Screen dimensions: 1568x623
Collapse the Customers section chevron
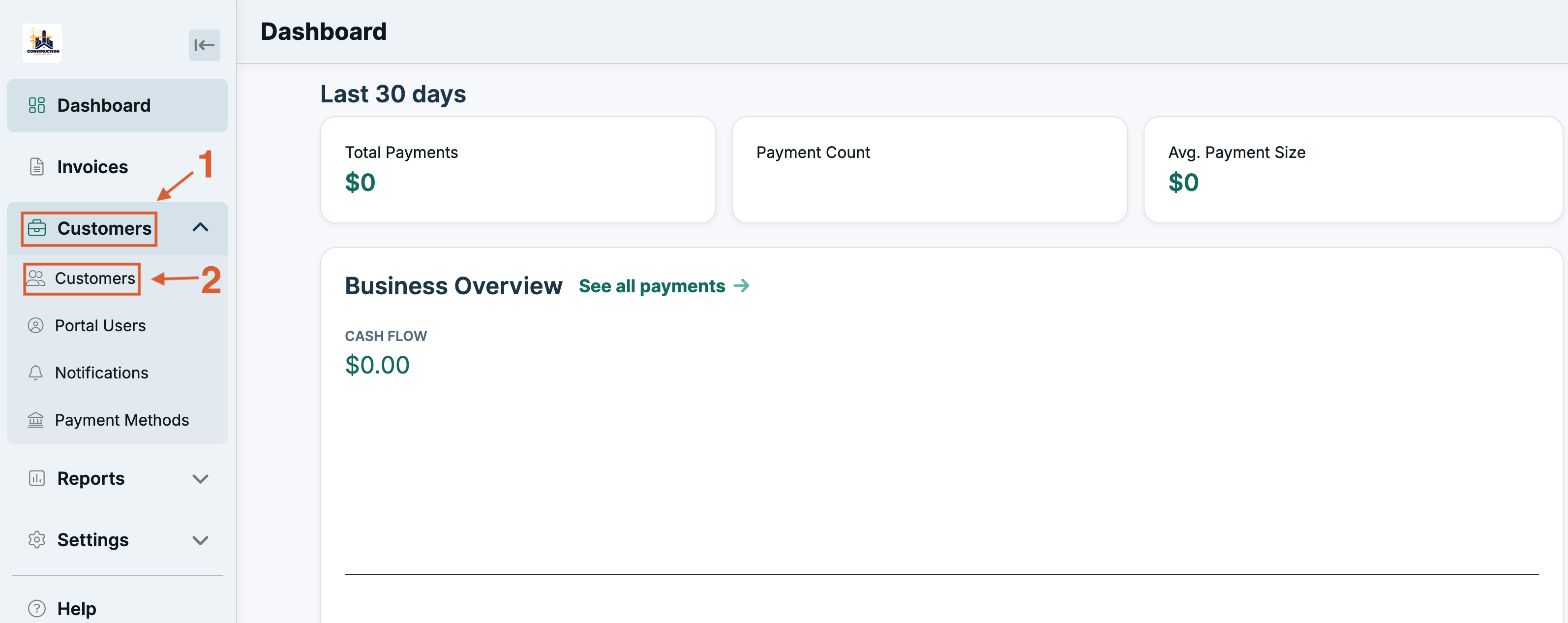click(x=200, y=228)
